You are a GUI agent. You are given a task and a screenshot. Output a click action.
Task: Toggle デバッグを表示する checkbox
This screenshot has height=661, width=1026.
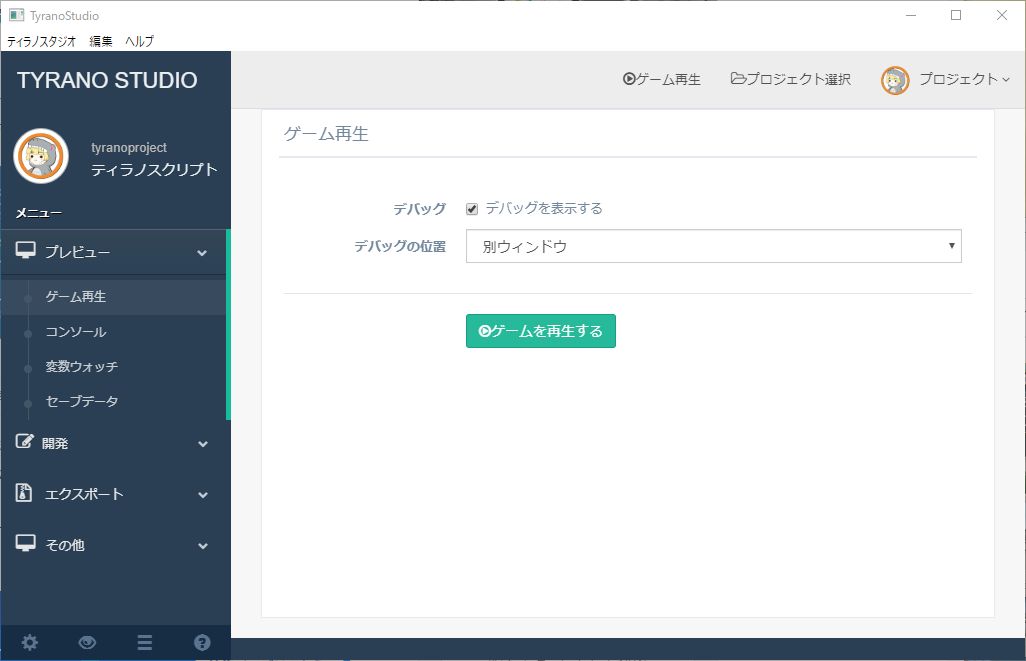(x=472, y=209)
